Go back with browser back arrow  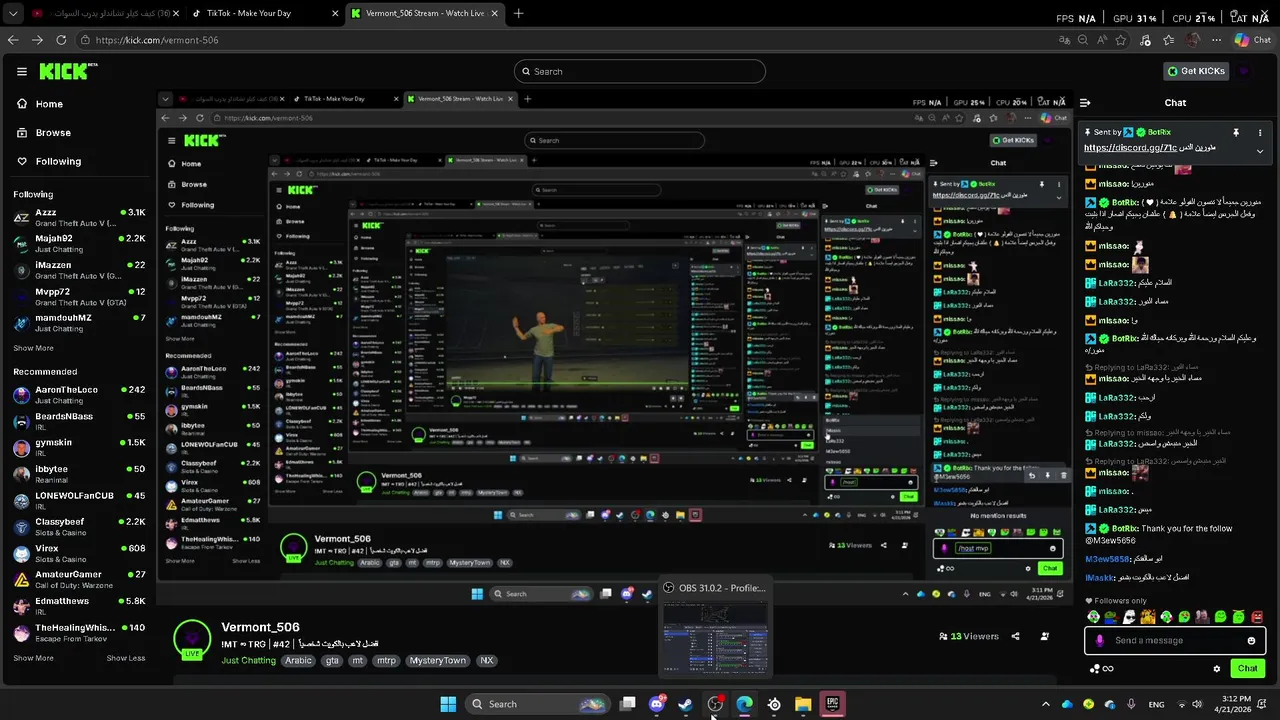(x=13, y=40)
